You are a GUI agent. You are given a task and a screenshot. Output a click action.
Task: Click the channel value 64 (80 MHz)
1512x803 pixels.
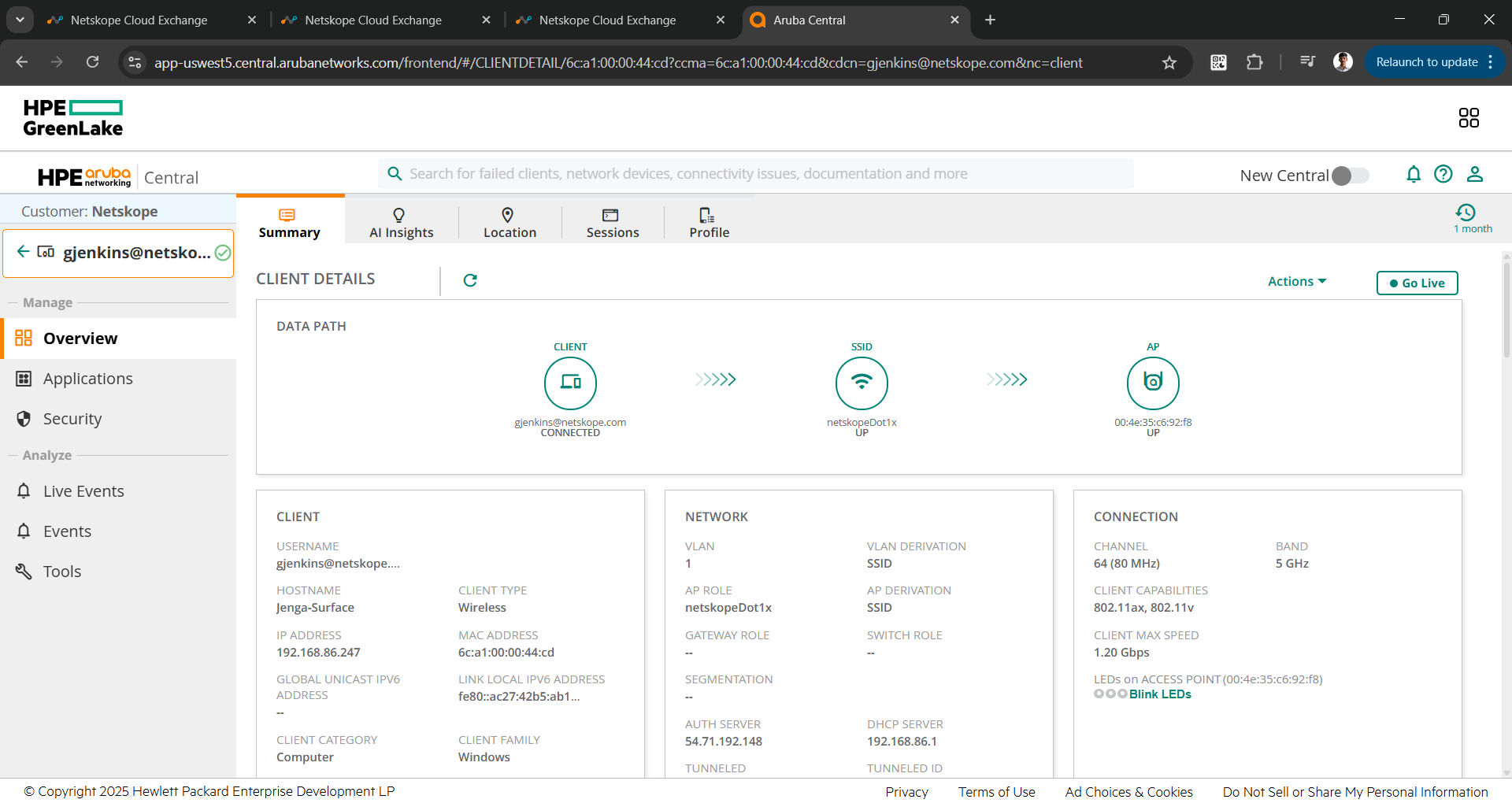pyautogui.click(x=1127, y=564)
